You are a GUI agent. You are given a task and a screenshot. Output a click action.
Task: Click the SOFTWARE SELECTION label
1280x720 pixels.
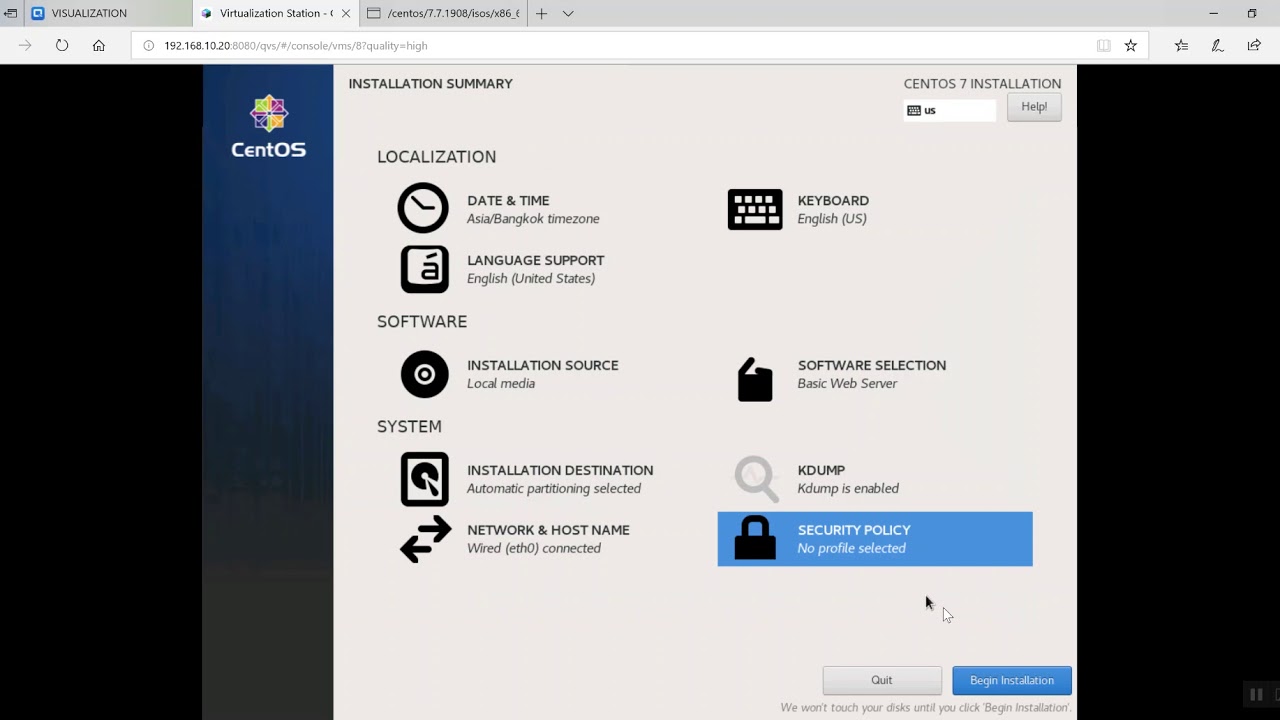(872, 366)
